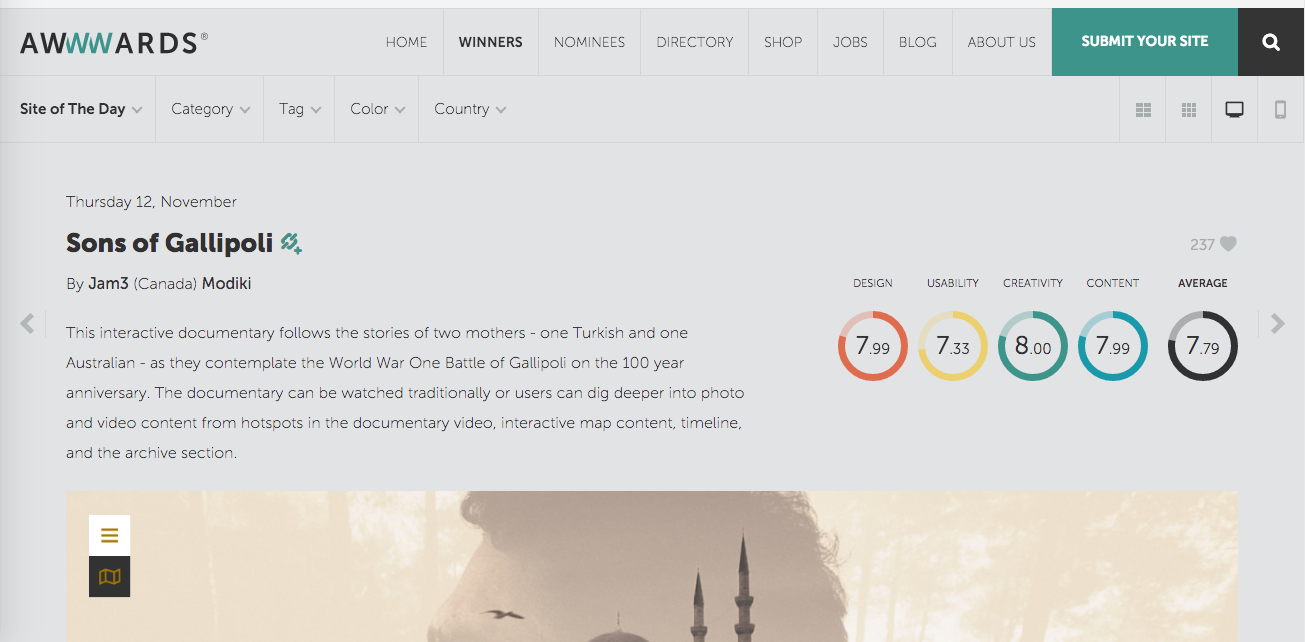The height and width of the screenshot is (642, 1305).
Task: Click the Awwwards logo
Action: pyautogui.click(x=114, y=42)
